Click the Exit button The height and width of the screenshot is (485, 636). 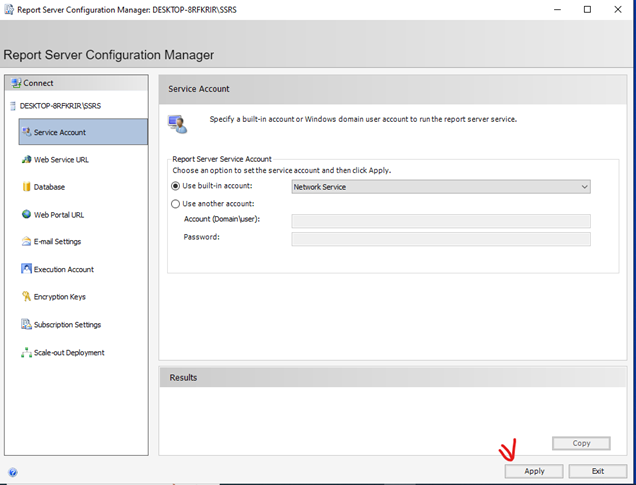coord(597,471)
